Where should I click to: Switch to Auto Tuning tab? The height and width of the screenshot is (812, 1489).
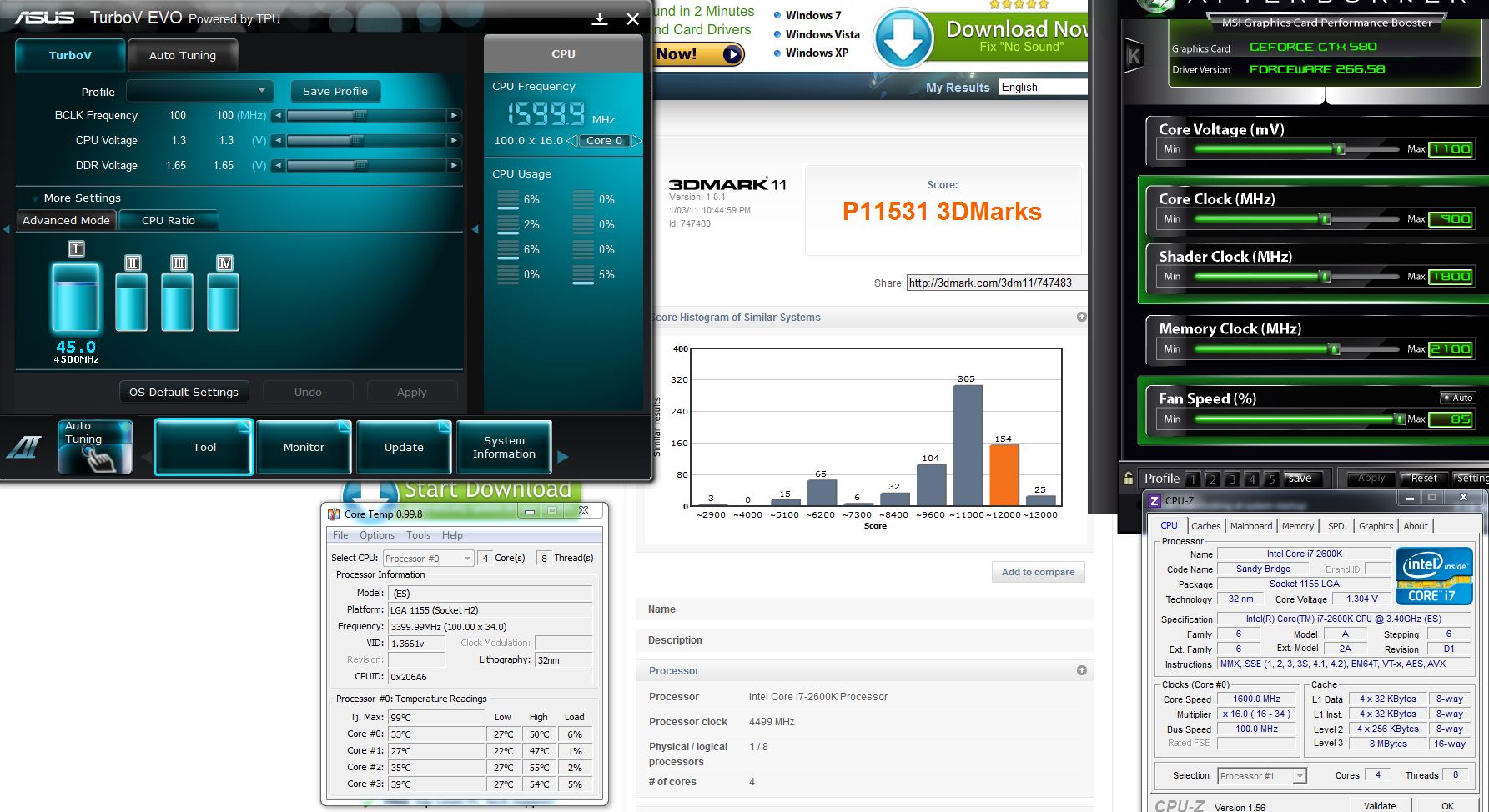pyautogui.click(x=183, y=56)
